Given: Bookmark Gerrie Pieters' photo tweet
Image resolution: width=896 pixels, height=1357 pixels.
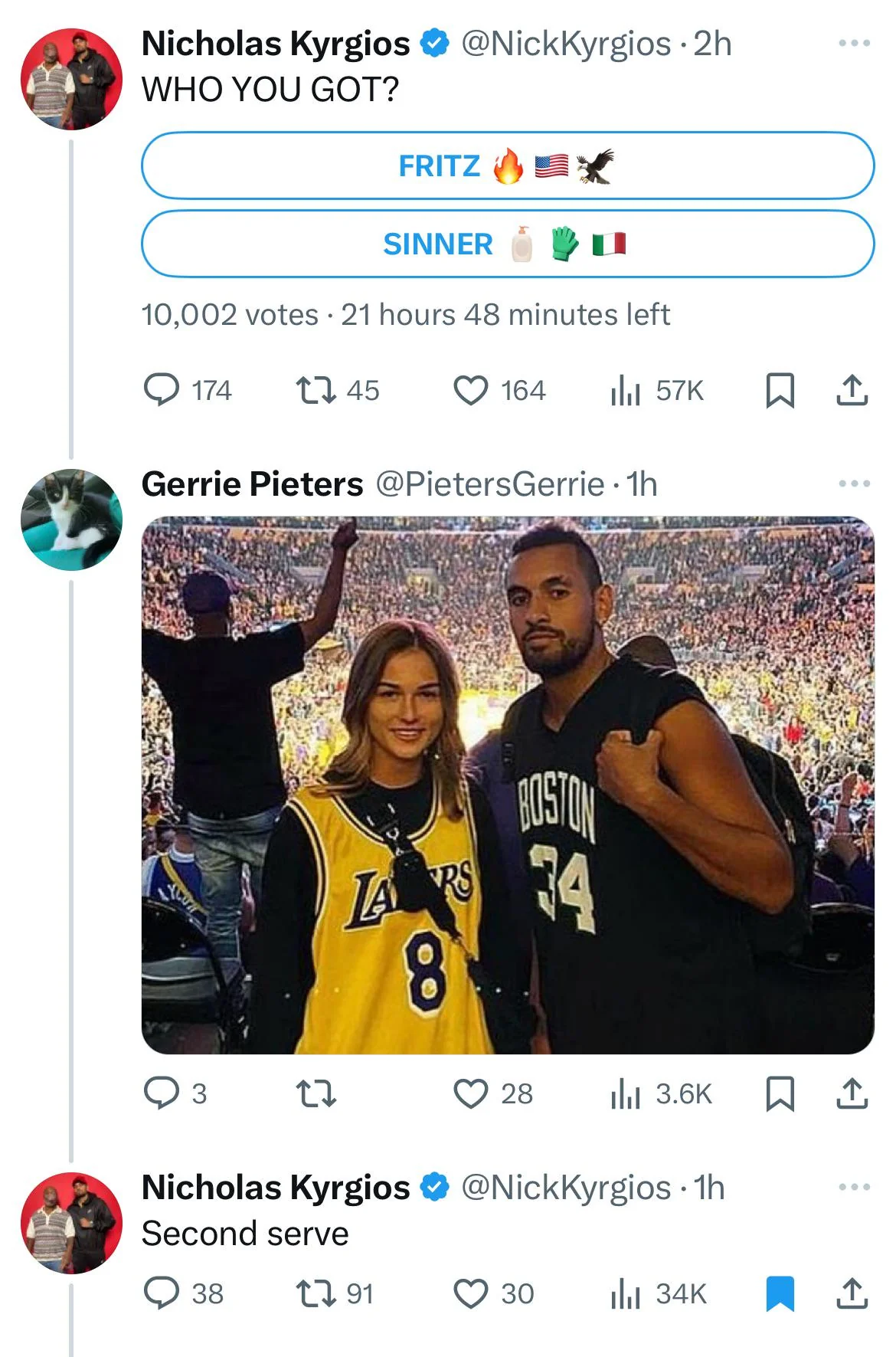Looking at the screenshot, I should click(x=780, y=1093).
